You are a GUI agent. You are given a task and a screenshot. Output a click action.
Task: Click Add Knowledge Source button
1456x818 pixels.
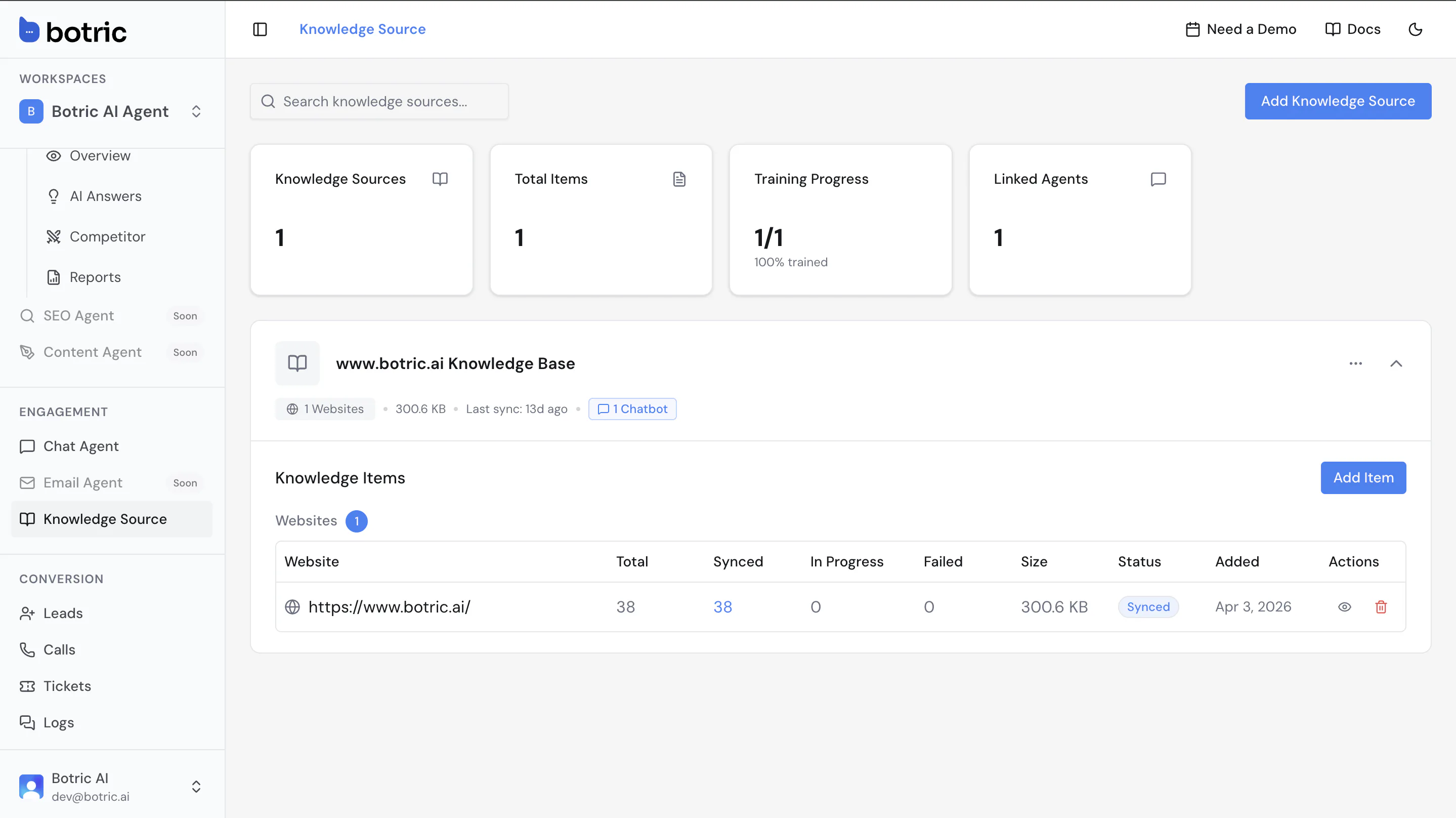coord(1338,101)
